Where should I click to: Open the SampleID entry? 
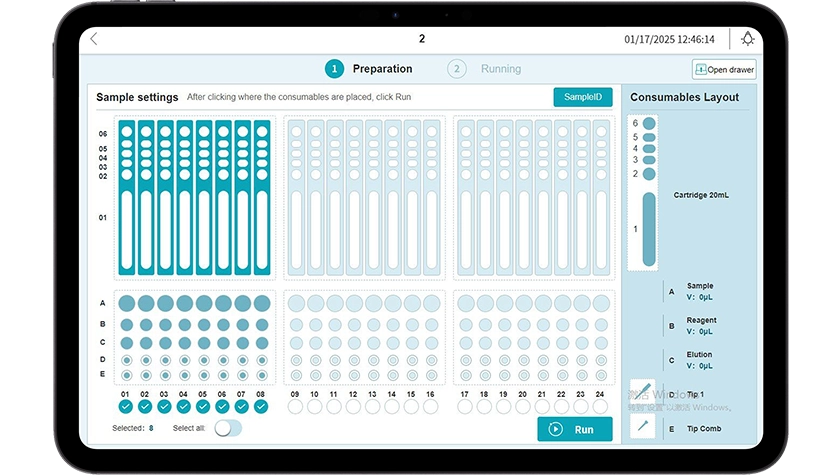582,97
